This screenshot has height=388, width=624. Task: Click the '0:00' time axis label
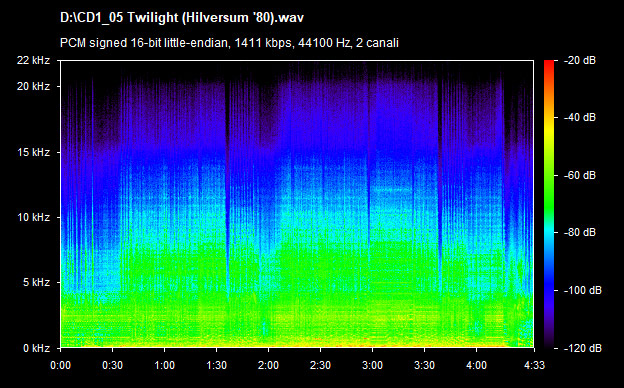[60, 365]
